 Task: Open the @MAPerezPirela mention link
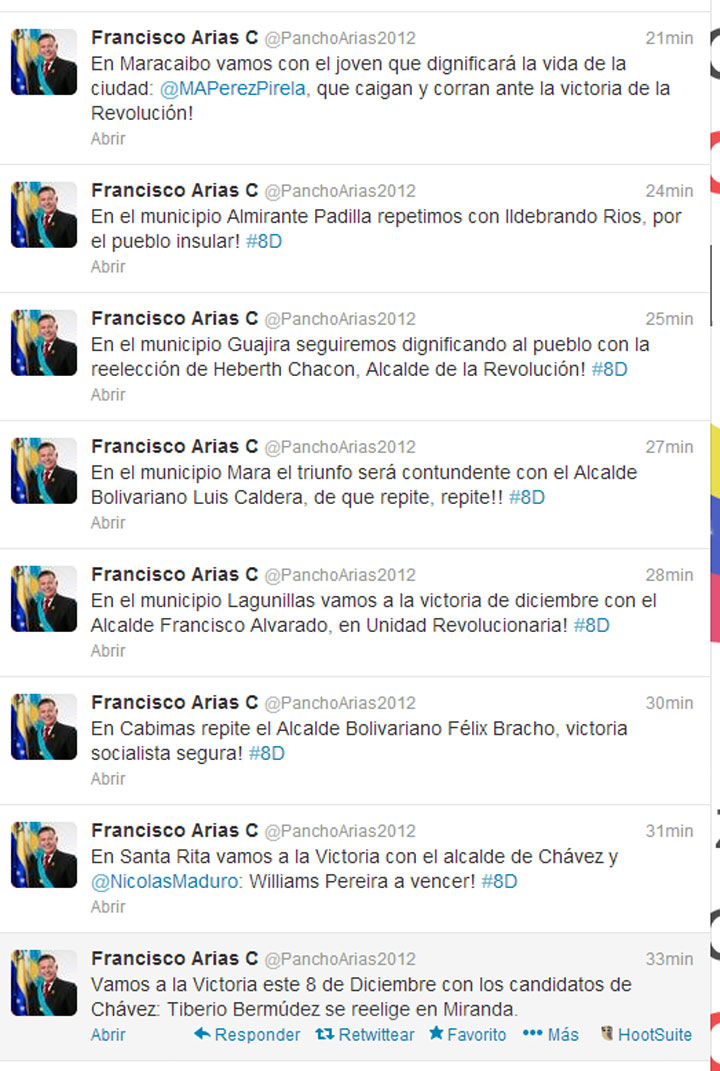click(x=232, y=89)
